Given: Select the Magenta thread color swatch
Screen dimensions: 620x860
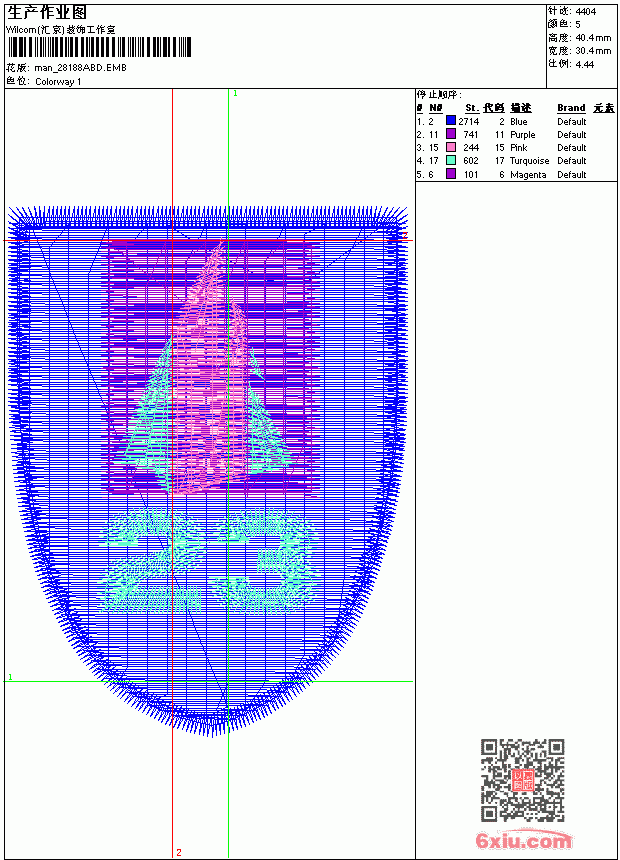Looking at the screenshot, I should click(x=451, y=174).
